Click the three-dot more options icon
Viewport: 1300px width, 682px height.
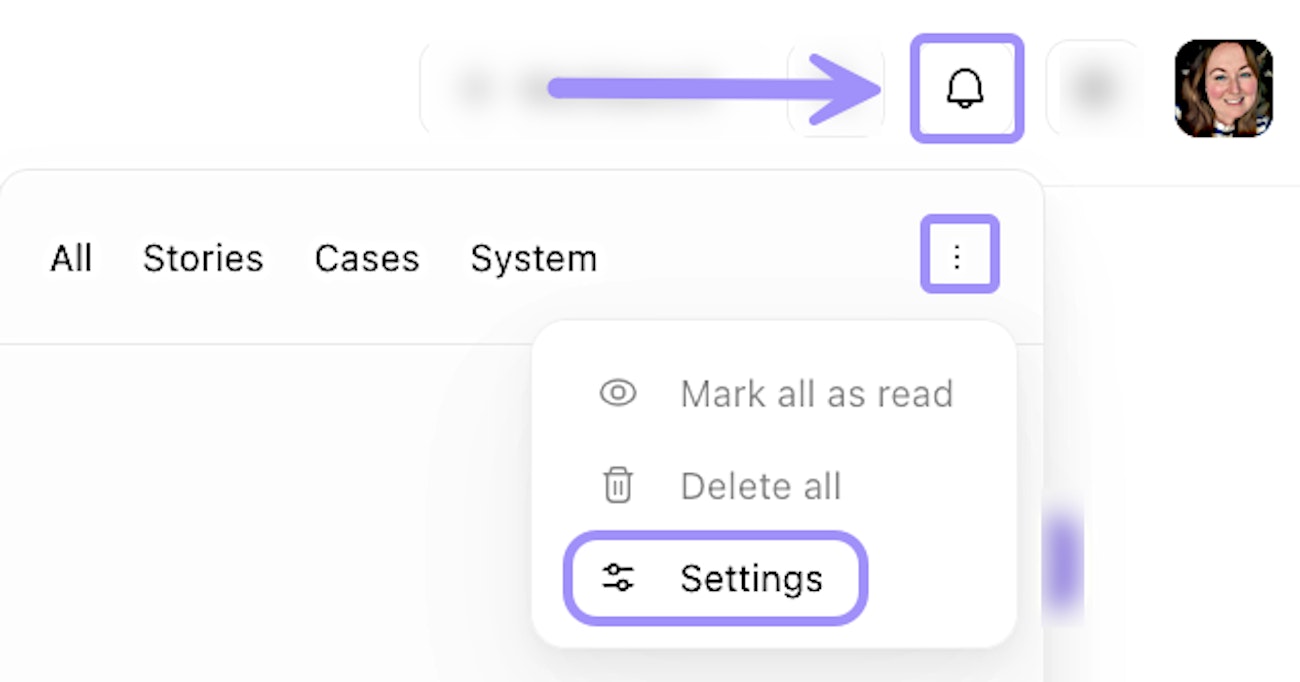coord(958,257)
